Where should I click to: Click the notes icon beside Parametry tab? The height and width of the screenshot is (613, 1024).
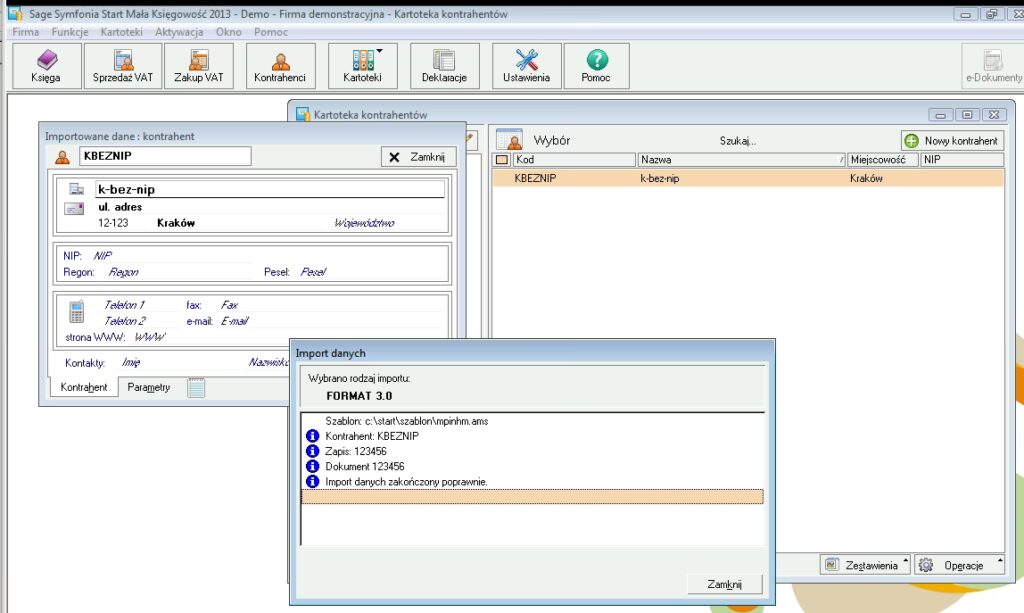[196, 388]
